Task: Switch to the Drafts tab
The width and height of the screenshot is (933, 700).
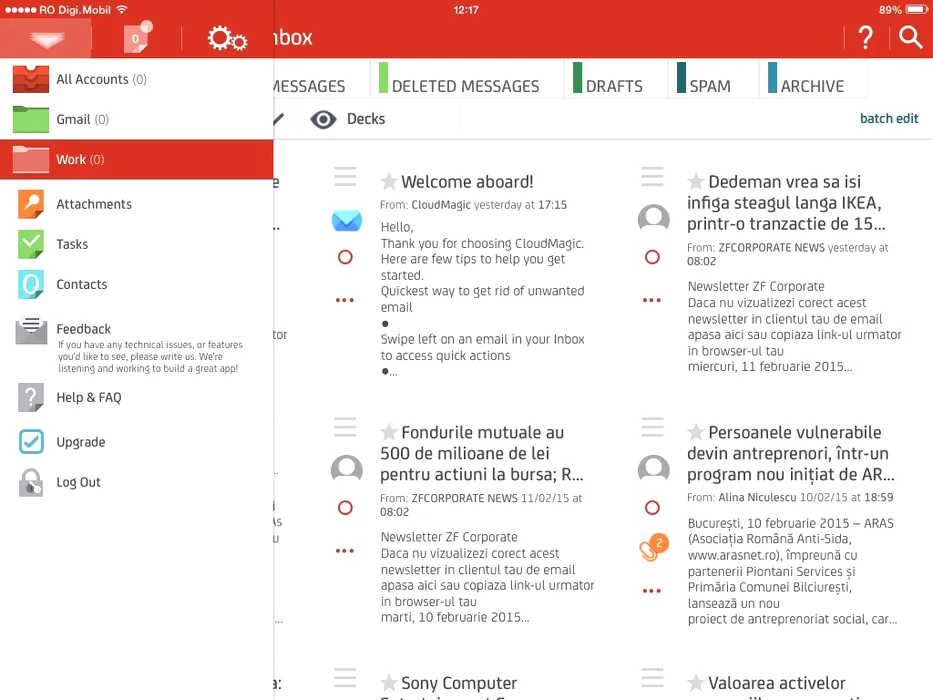Action: 614,86
